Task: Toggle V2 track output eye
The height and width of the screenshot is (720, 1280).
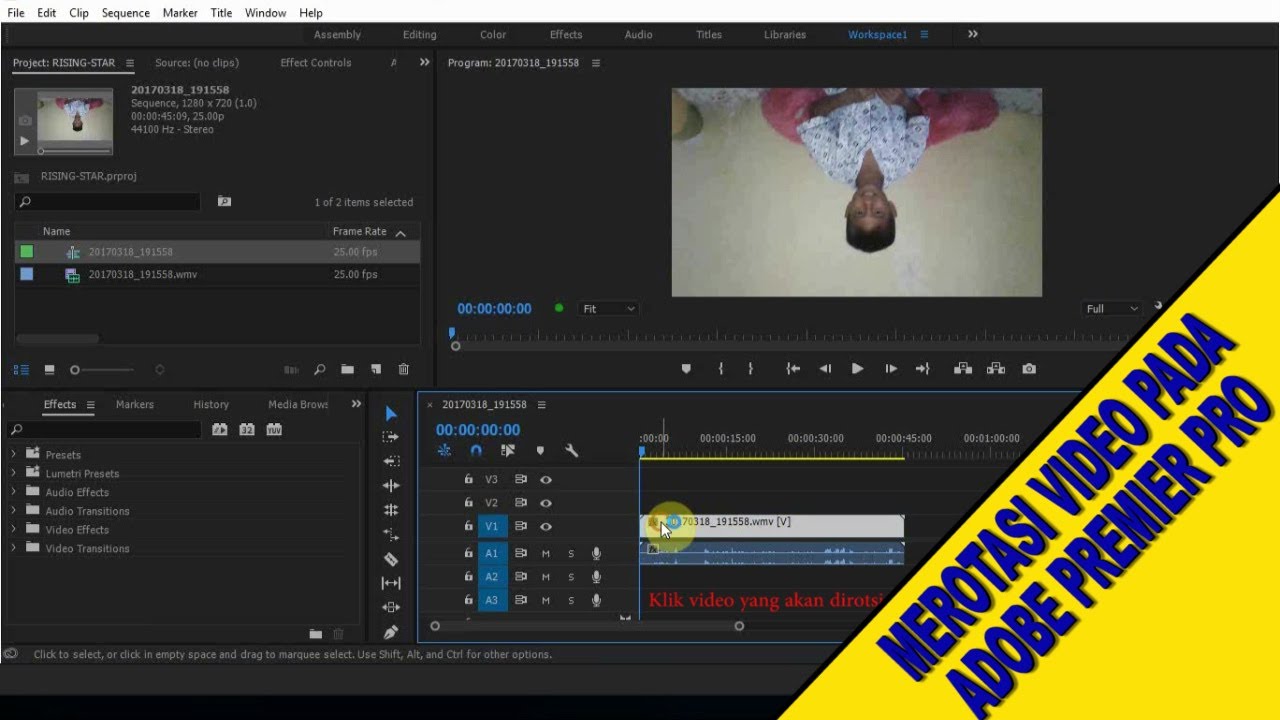Action: click(546, 503)
